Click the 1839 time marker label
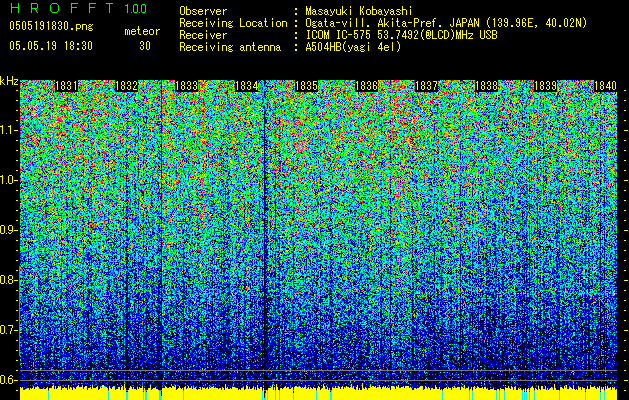629x400 pixels. (x=546, y=86)
